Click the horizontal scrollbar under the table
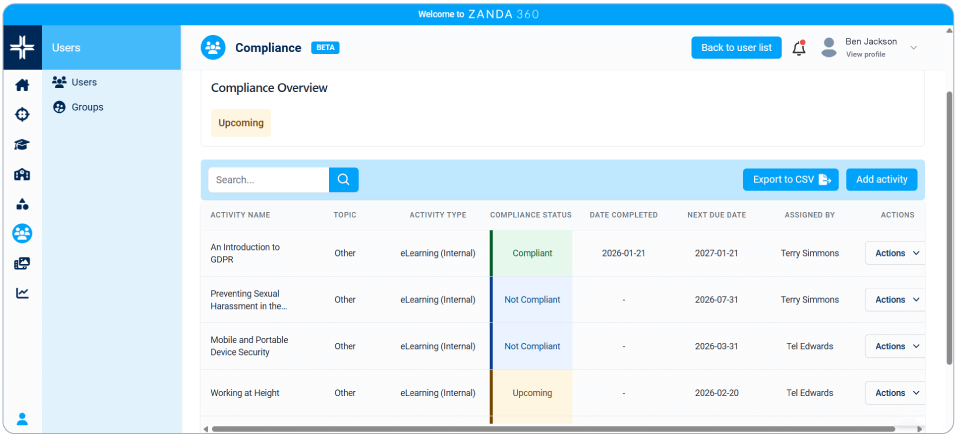 pyautogui.click(x=560, y=429)
